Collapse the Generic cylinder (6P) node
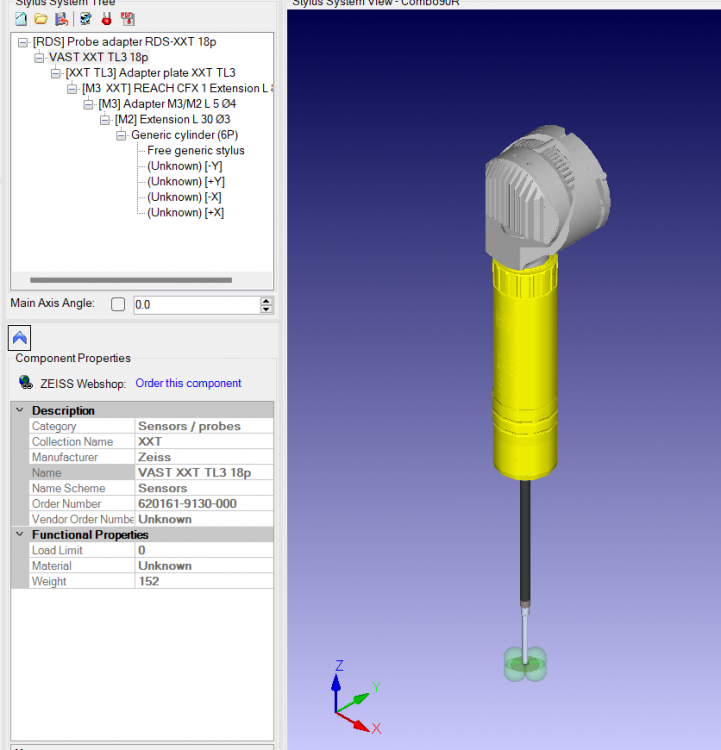Viewport: 721px width, 750px height. pos(122,136)
